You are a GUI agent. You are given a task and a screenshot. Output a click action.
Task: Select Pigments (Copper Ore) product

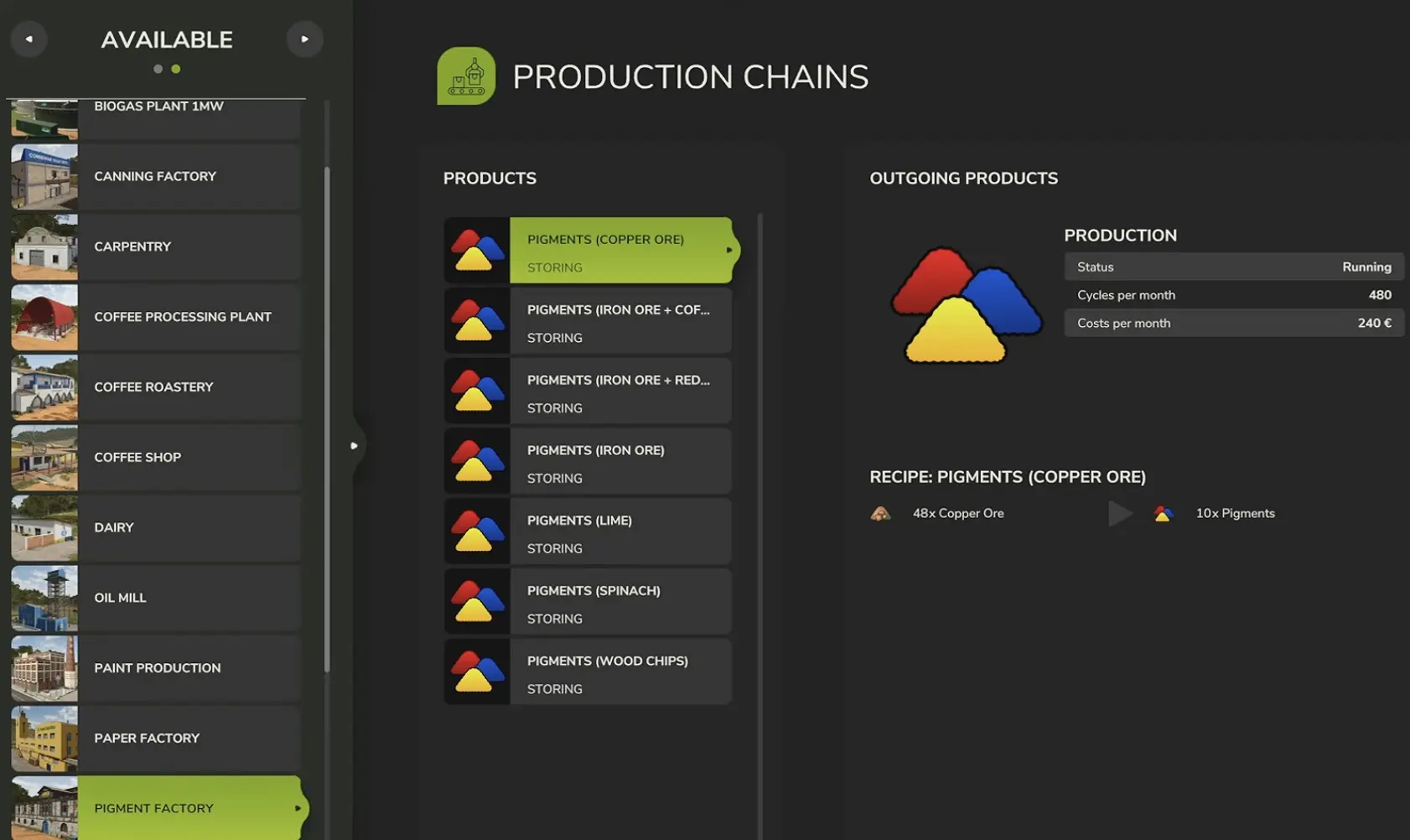click(x=592, y=250)
